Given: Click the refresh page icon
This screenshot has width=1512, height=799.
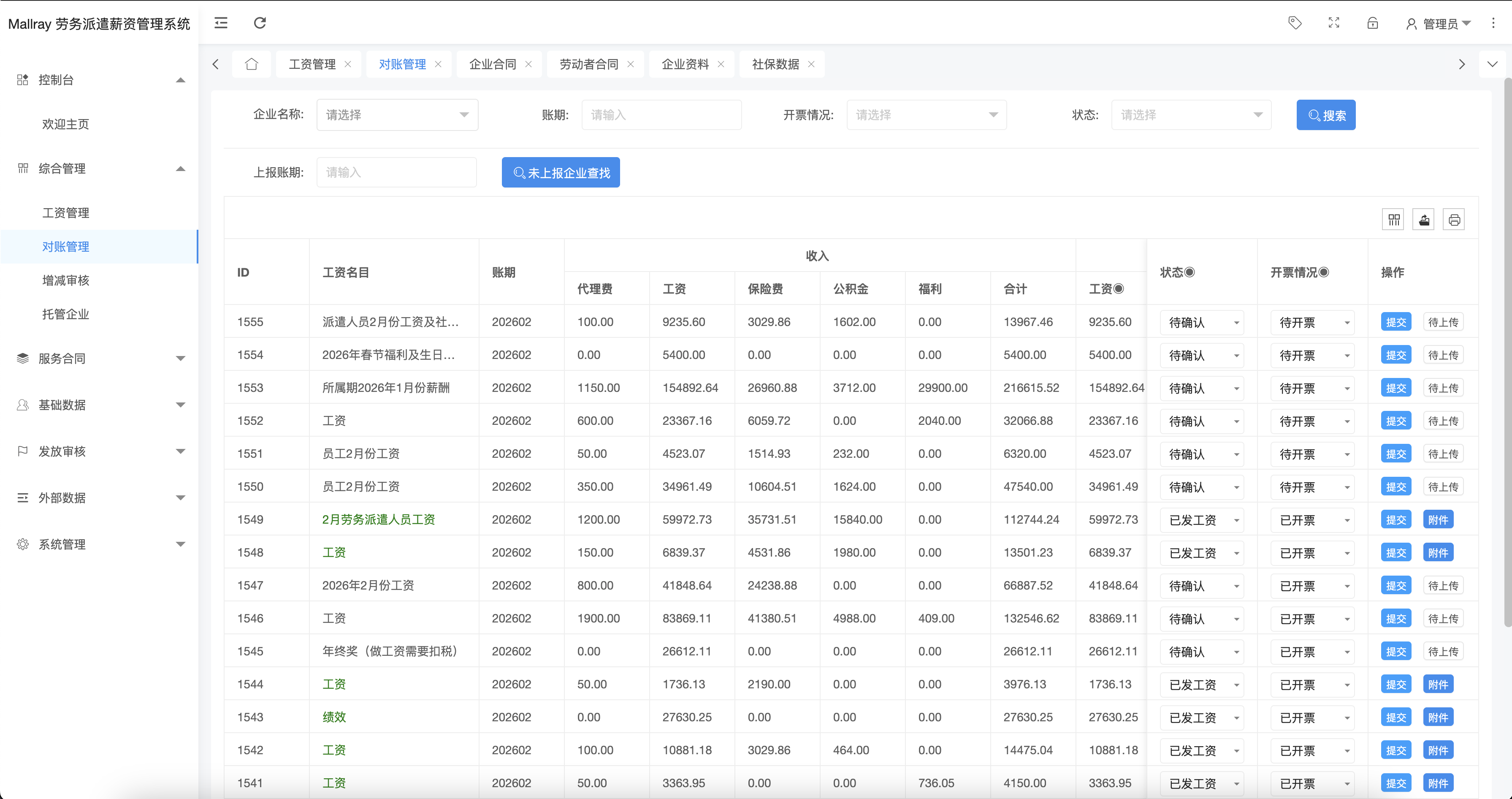Looking at the screenshot, I should point(260,23).
